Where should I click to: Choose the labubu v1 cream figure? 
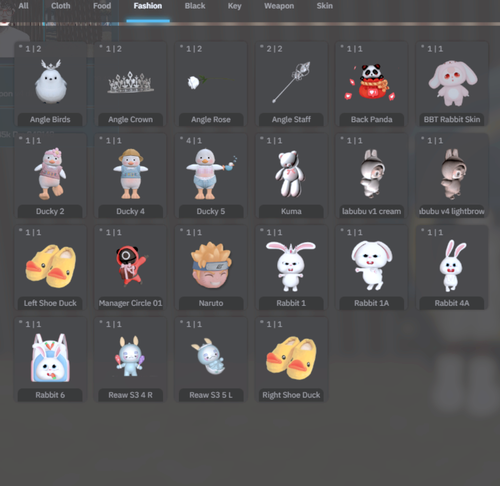372,174
